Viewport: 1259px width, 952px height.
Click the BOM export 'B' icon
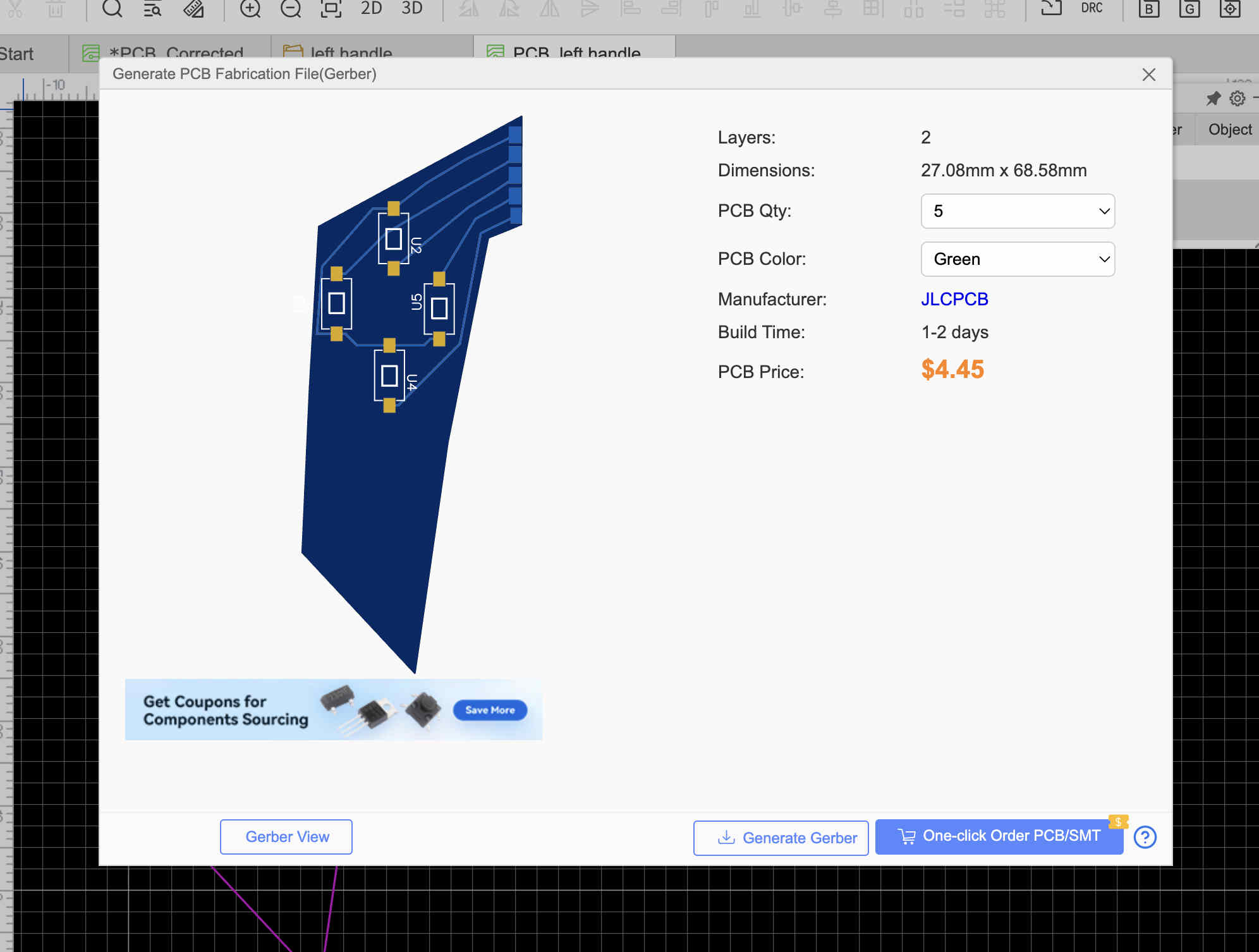[1148, 9]
